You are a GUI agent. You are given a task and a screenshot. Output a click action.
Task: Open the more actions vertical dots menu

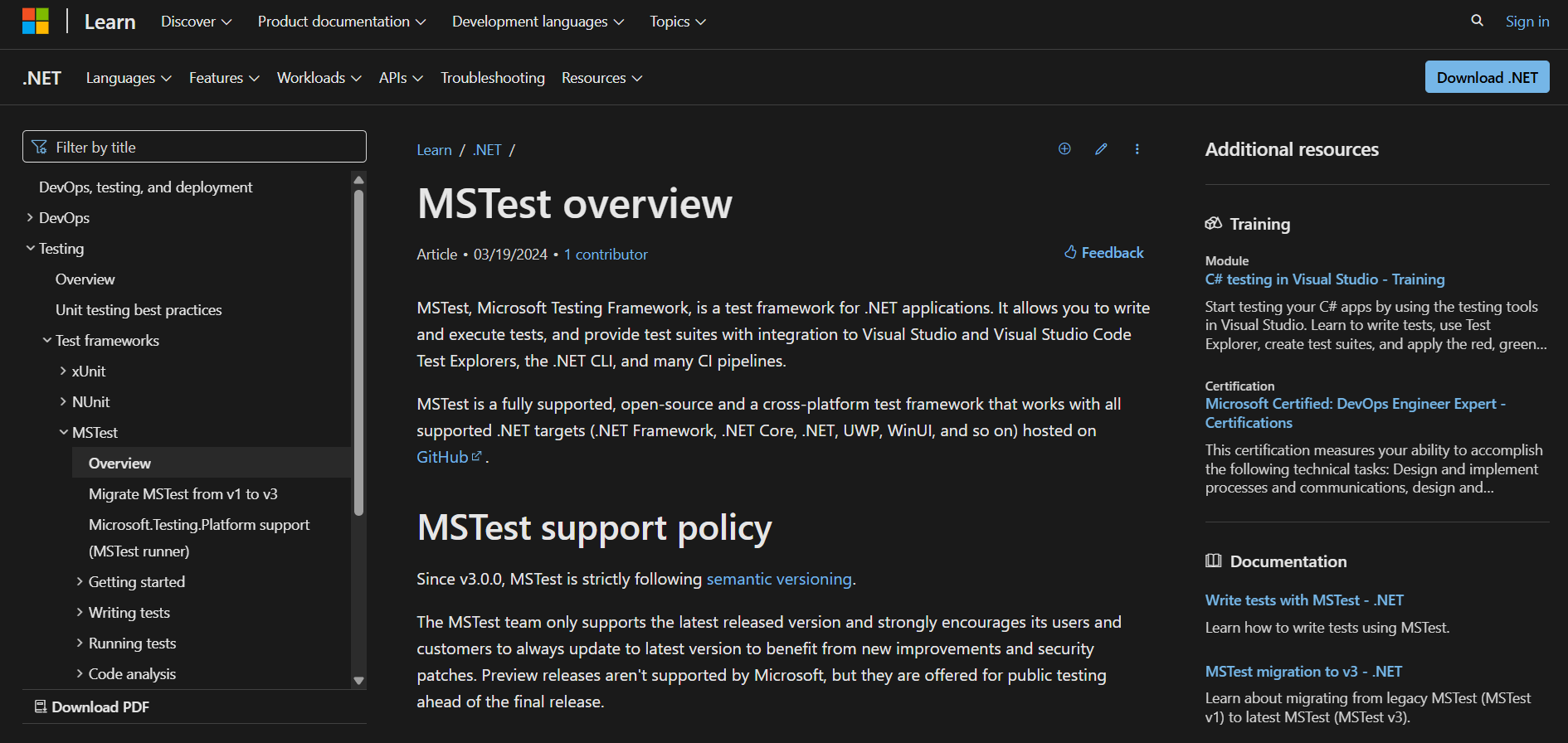pyautogui.click(x=1137, y=149)
